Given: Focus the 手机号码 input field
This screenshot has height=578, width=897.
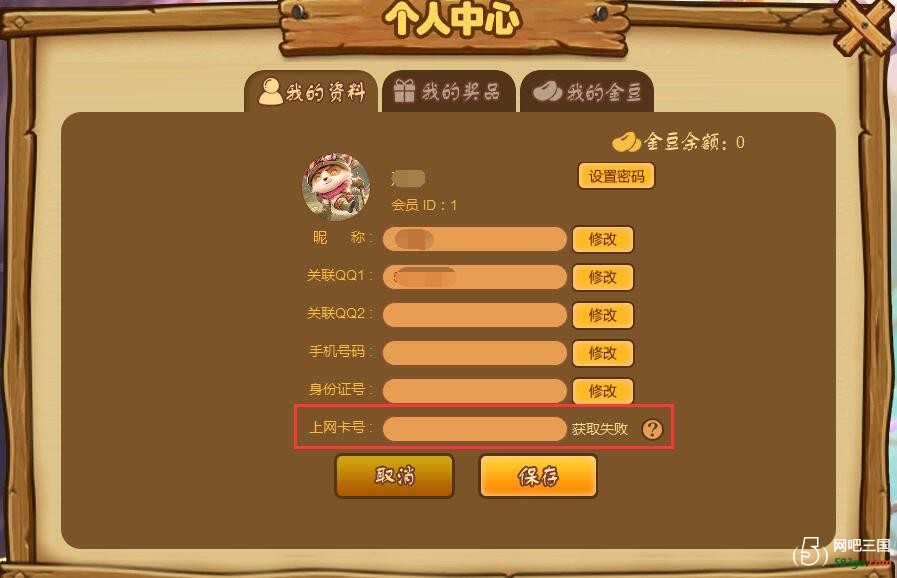Looking at the screenshot, I should 474,353.
